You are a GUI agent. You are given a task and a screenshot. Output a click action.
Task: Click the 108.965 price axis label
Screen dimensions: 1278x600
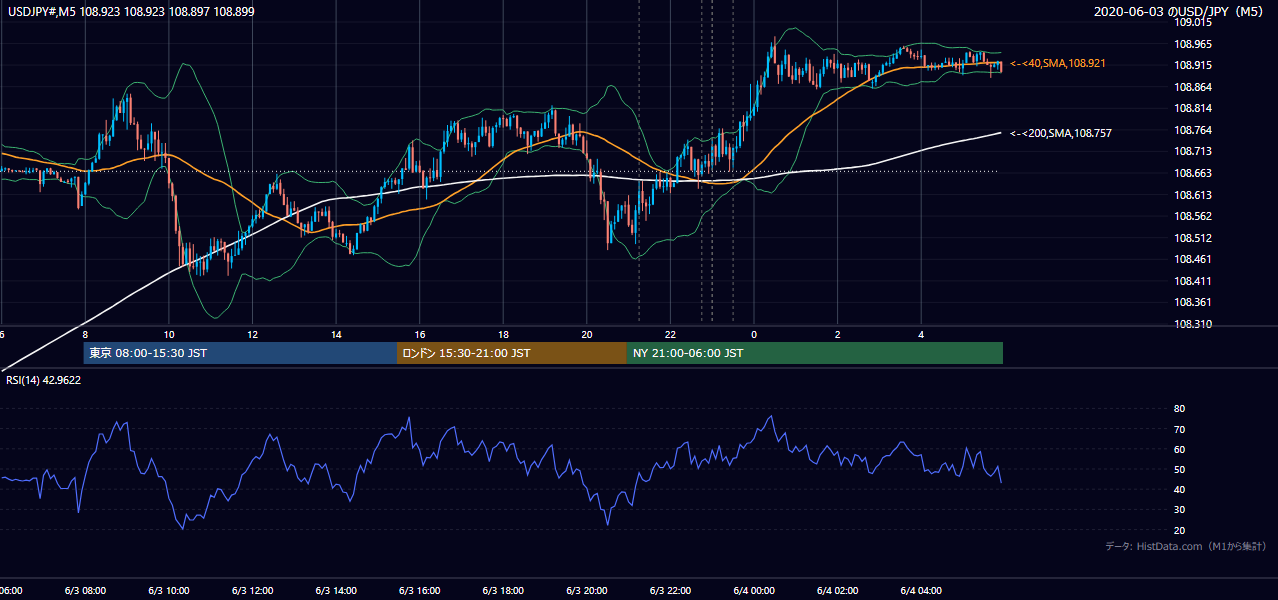(x=1192, y=44)
